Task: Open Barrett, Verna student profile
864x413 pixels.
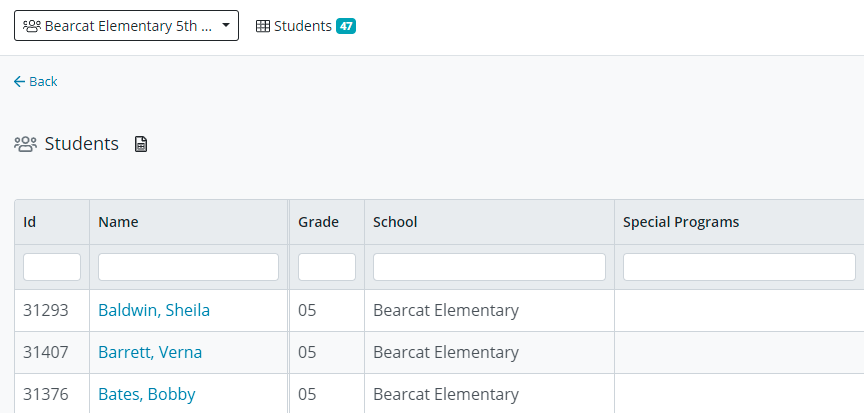Action: pos(150,352)
